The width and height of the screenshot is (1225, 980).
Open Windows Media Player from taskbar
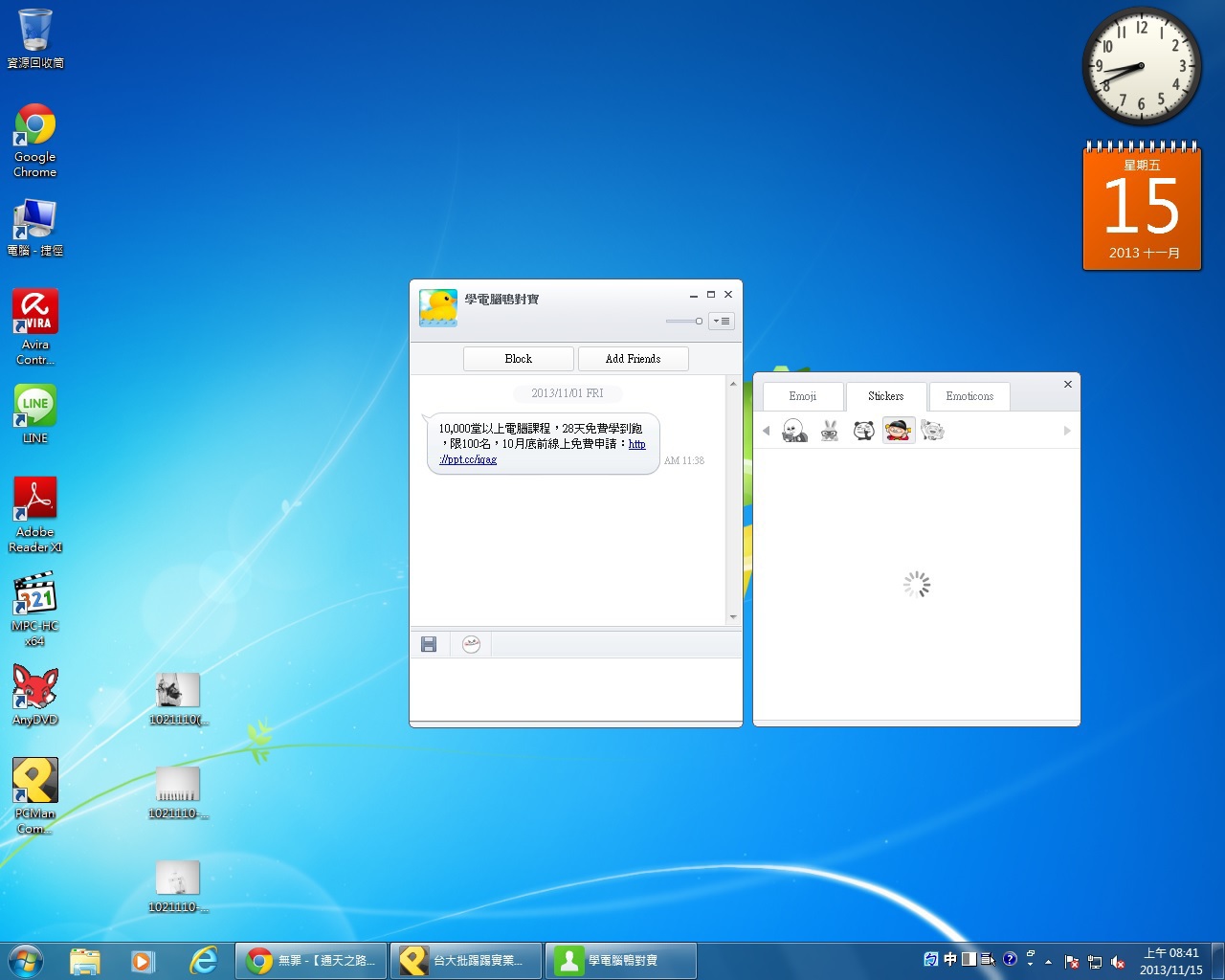[143, 961]
